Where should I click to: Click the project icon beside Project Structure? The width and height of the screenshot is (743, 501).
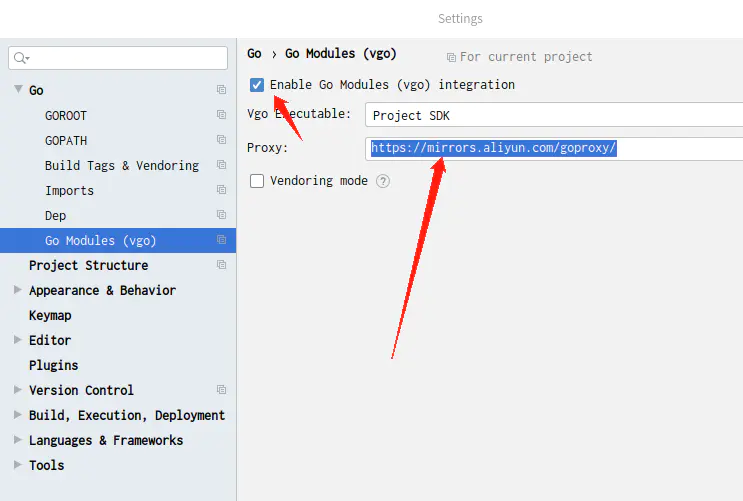[221, 265]
